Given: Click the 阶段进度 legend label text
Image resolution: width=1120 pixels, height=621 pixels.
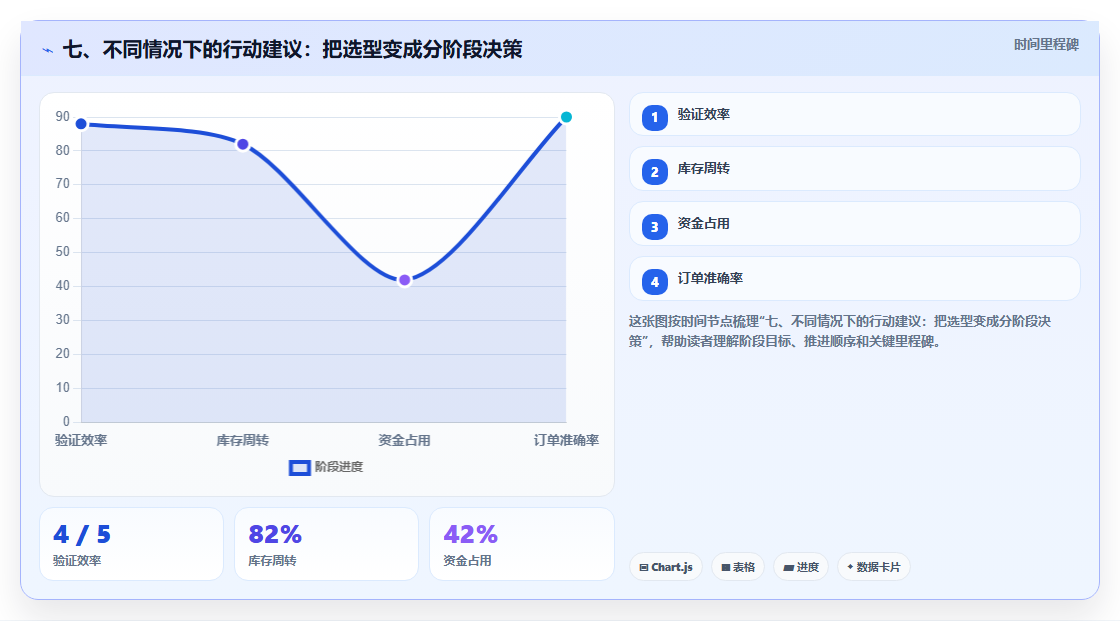Looking at the screenshot, I should (x=339, y=467).
